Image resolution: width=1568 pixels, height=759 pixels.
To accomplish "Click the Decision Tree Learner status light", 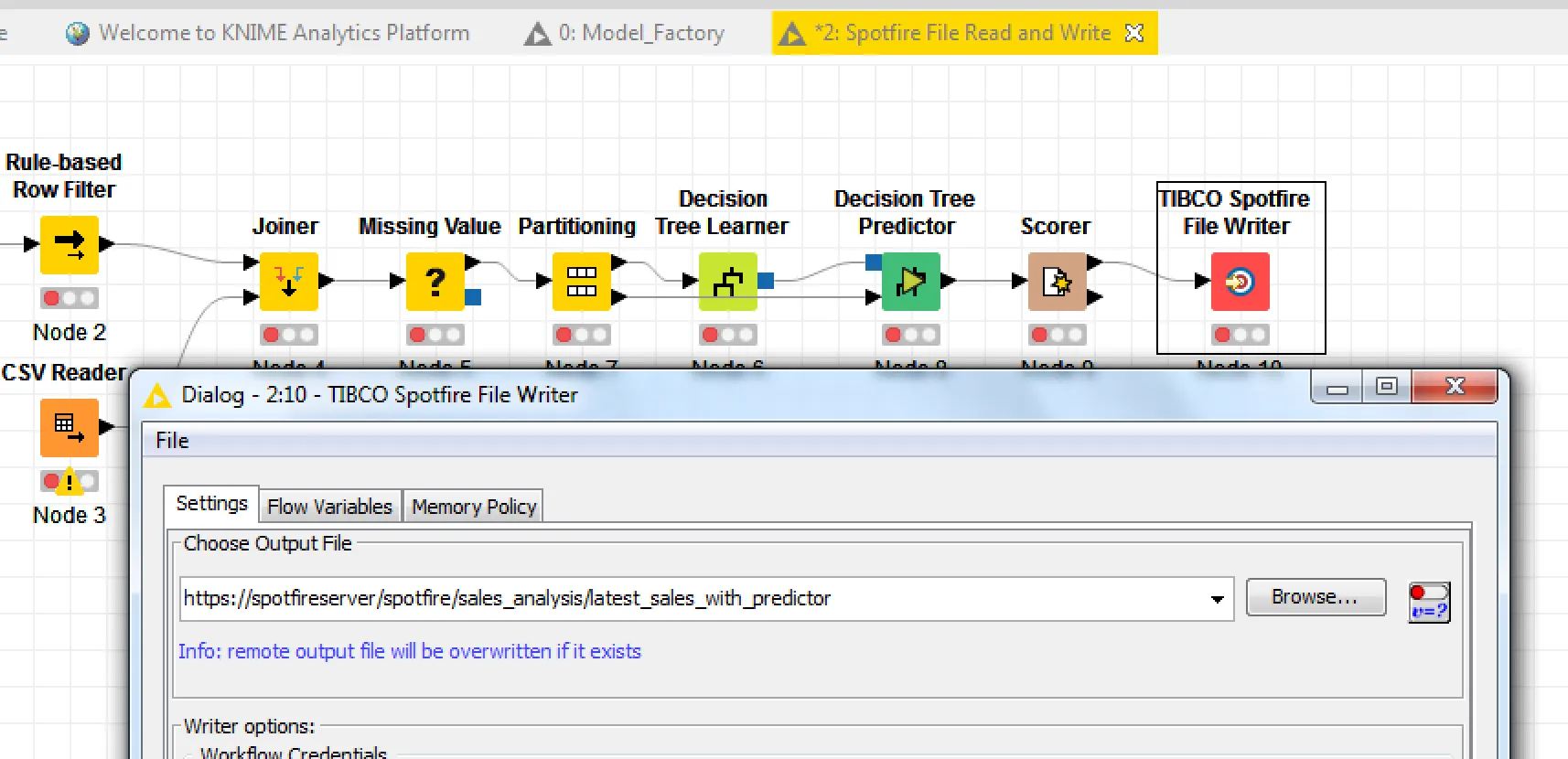I will point(728,335).
